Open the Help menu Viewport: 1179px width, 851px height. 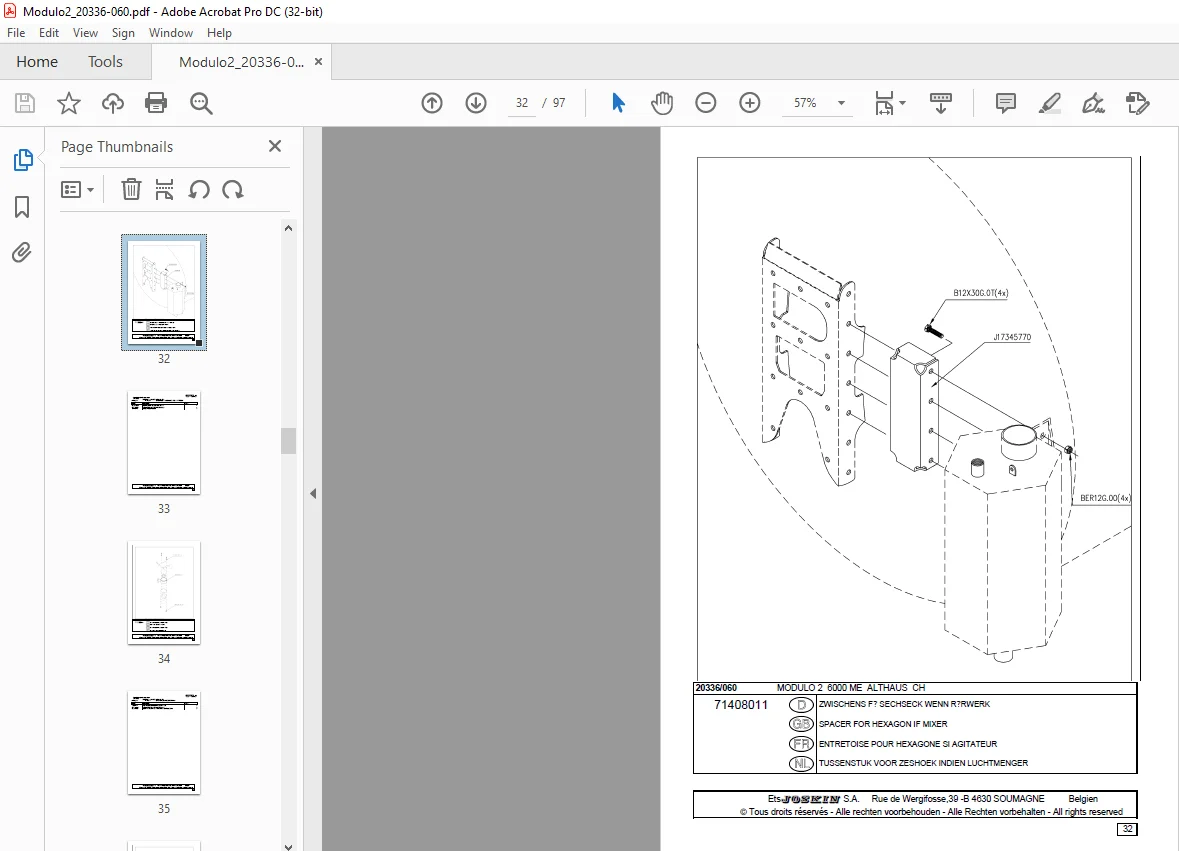coord(220,33)
